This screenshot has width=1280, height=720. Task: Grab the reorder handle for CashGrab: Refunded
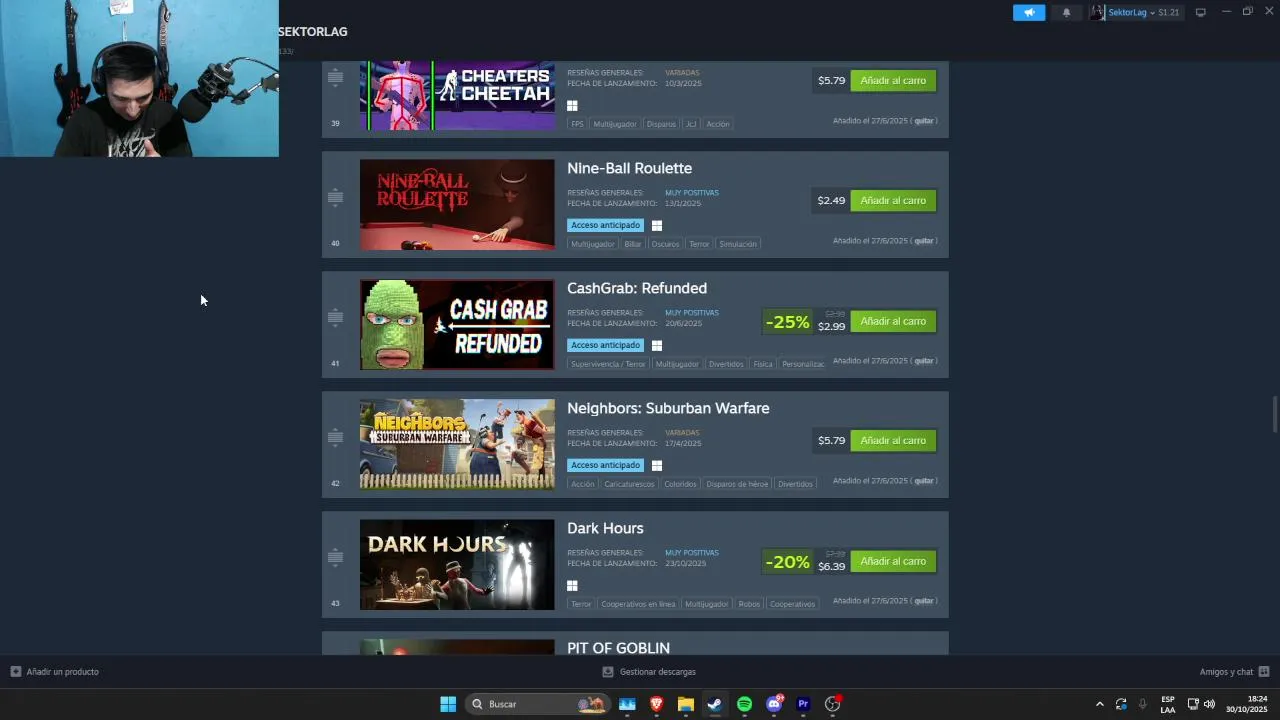pyautogui.click(x=335, y=317)
